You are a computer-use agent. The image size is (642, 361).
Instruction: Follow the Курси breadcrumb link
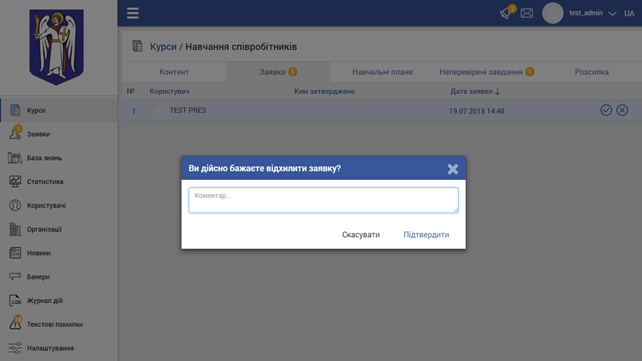click(163, 47)
